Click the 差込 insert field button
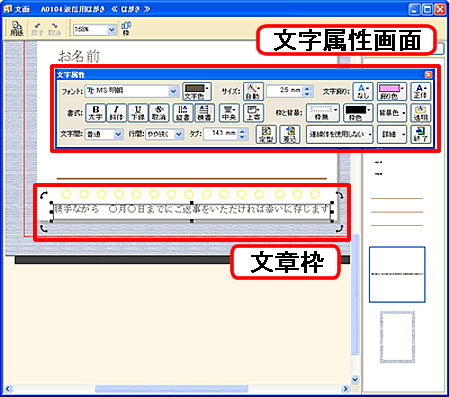This screenshot has width=450, height=397. coord(290,134)
